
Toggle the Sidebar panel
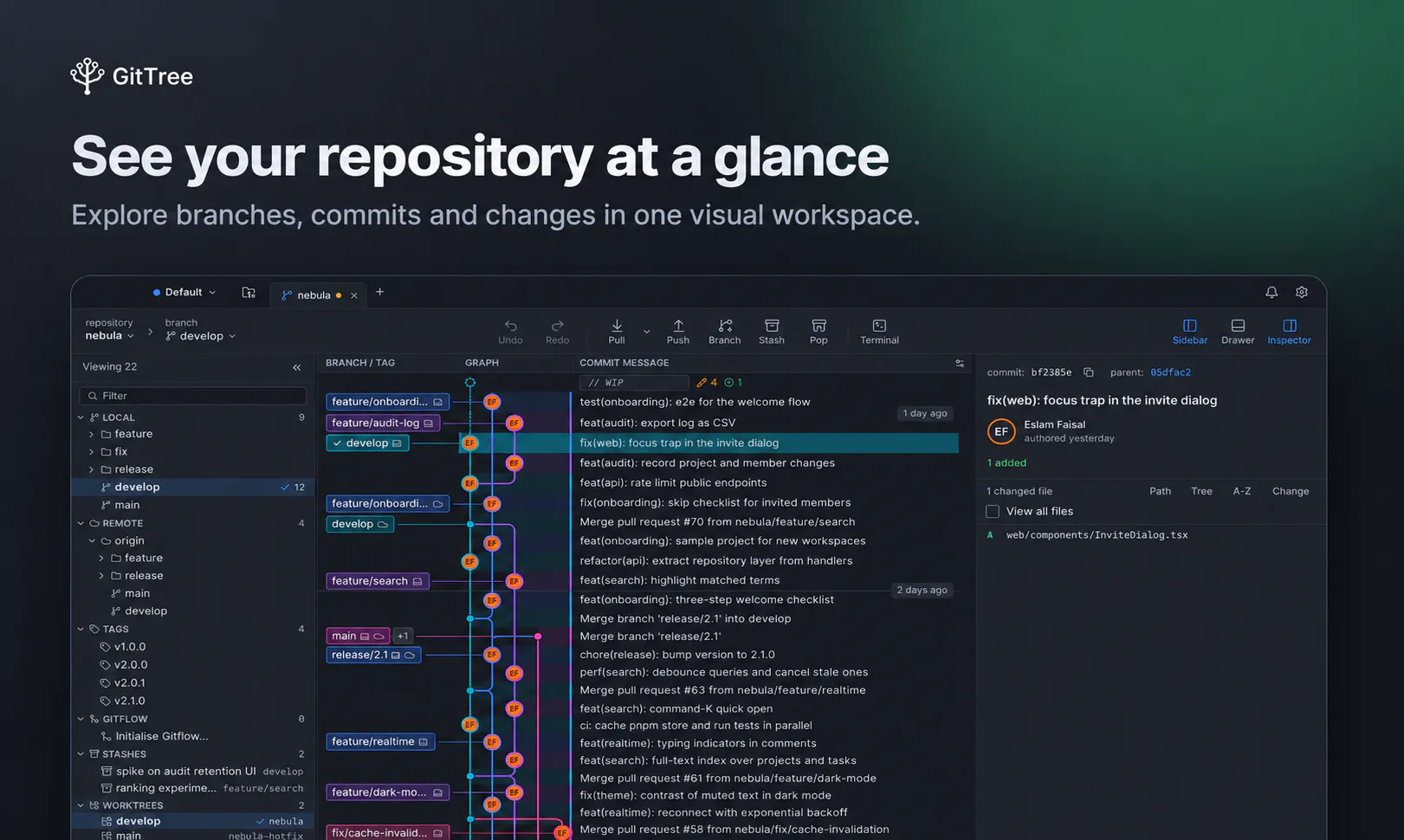(x=1190, y=332)
